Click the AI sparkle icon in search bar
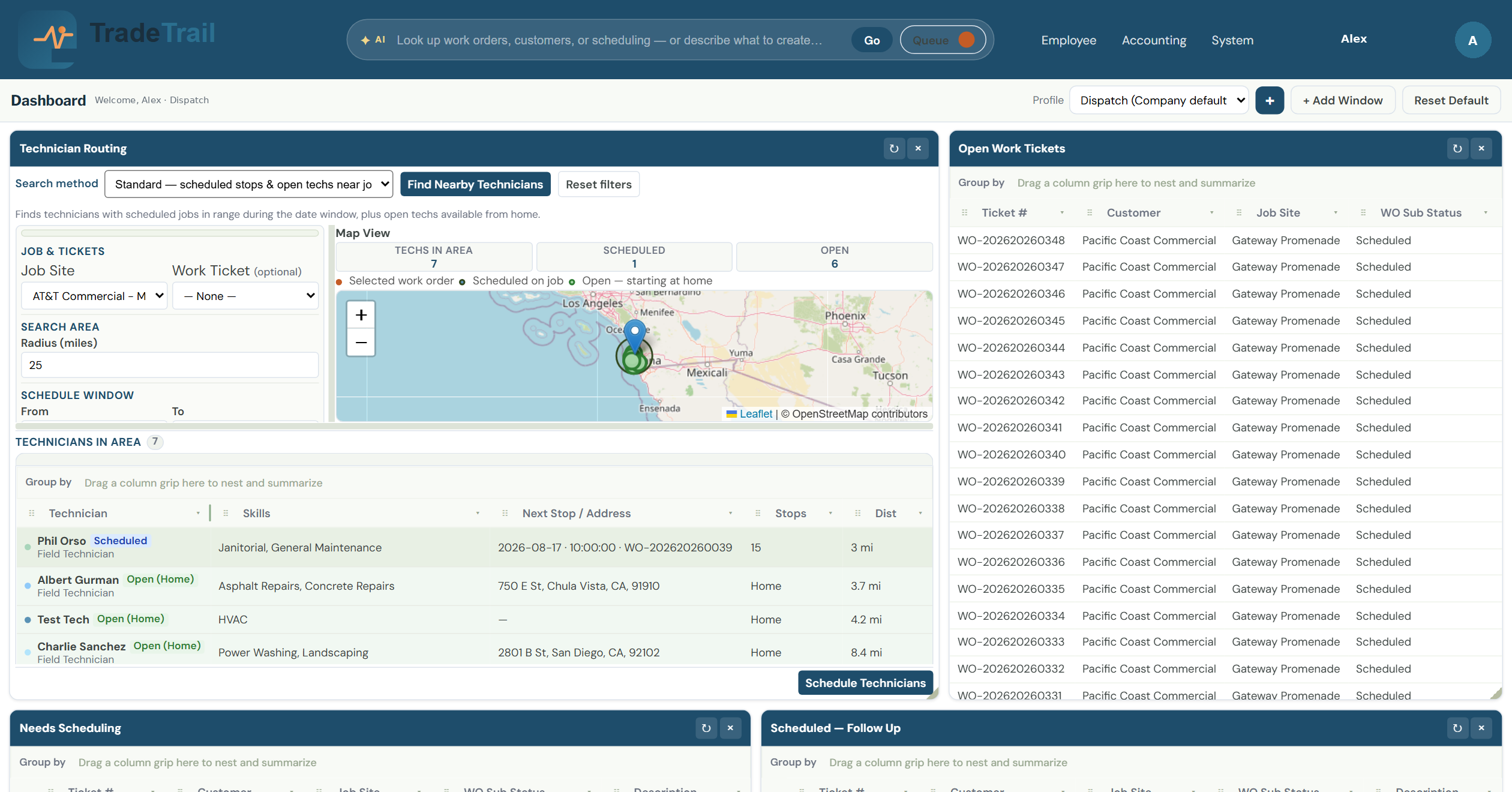The height and width of the screenshot is (792, 1512). [x=365, y=40]
